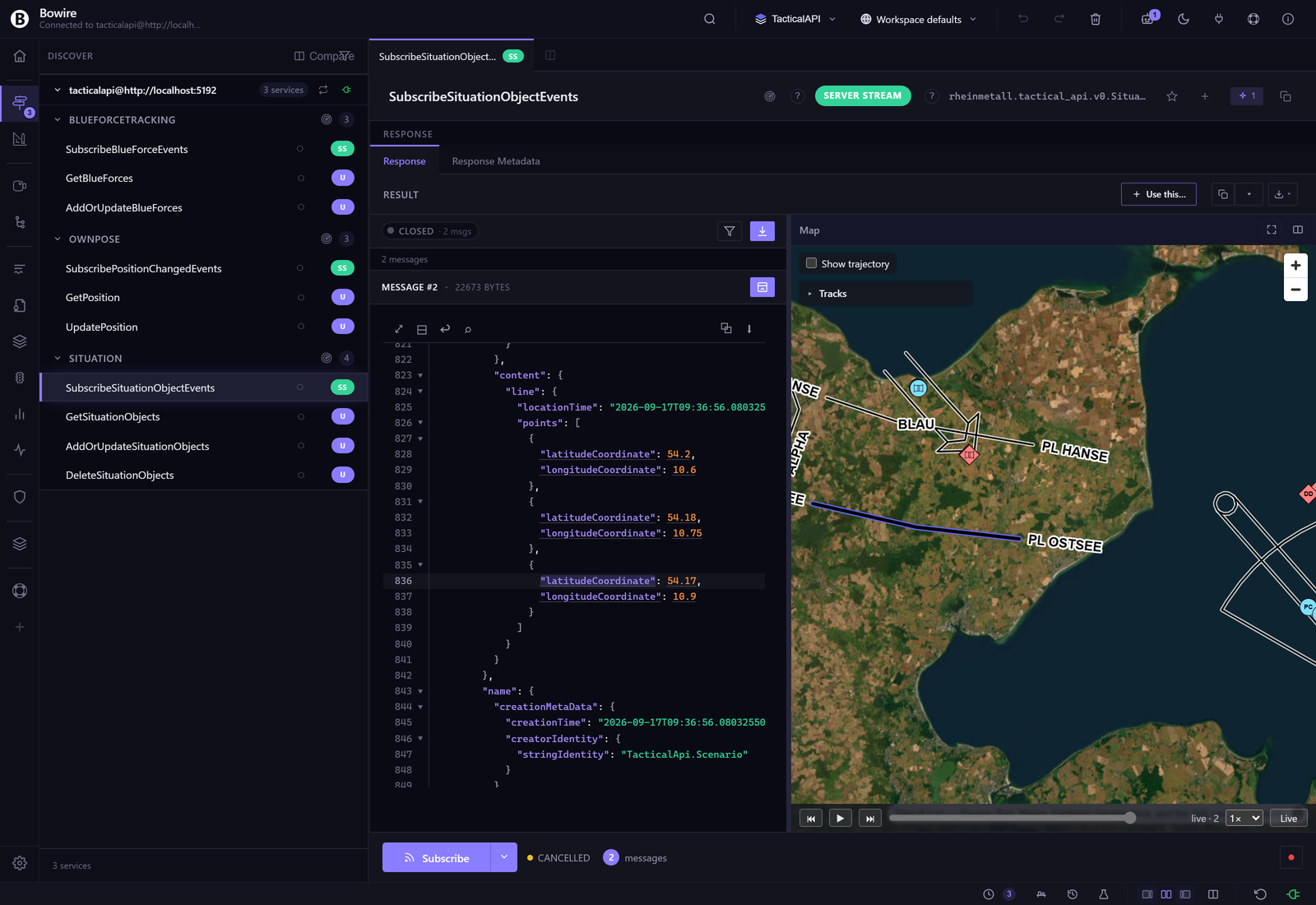
Task: Open the notifications robot icon
Action: [1148, 19]
